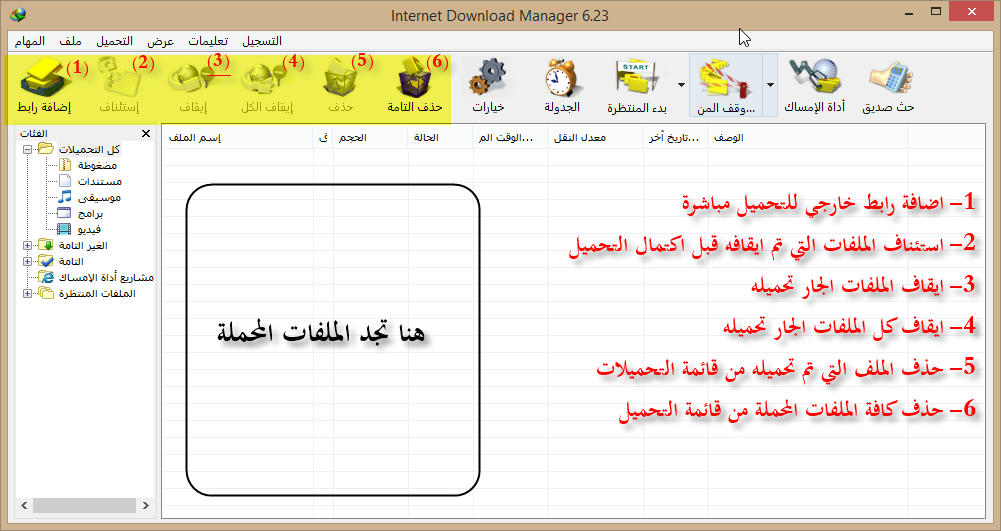Open the ملف (File) menu
Viewport: 1001px width, 531px height.
[70, 41]
